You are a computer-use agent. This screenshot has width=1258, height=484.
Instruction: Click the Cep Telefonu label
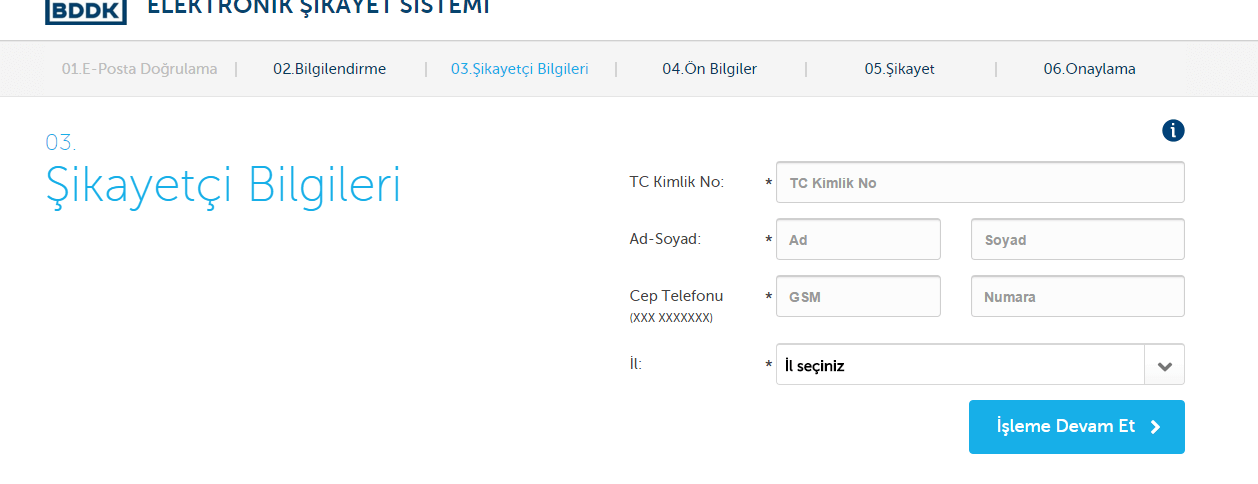point(676,296)
